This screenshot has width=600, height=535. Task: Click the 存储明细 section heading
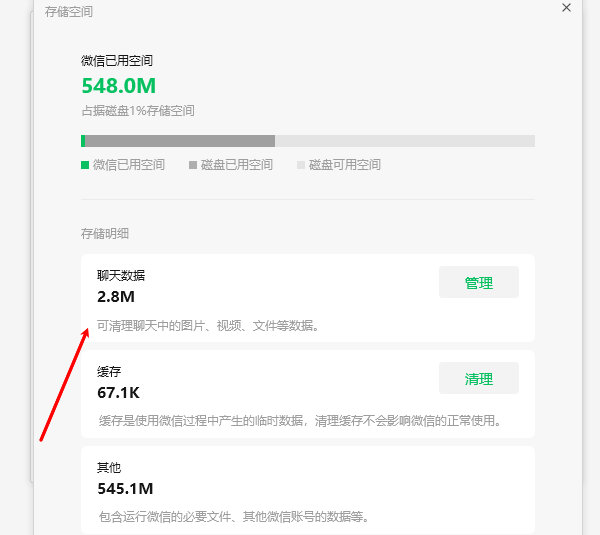[x=105, y=234]
